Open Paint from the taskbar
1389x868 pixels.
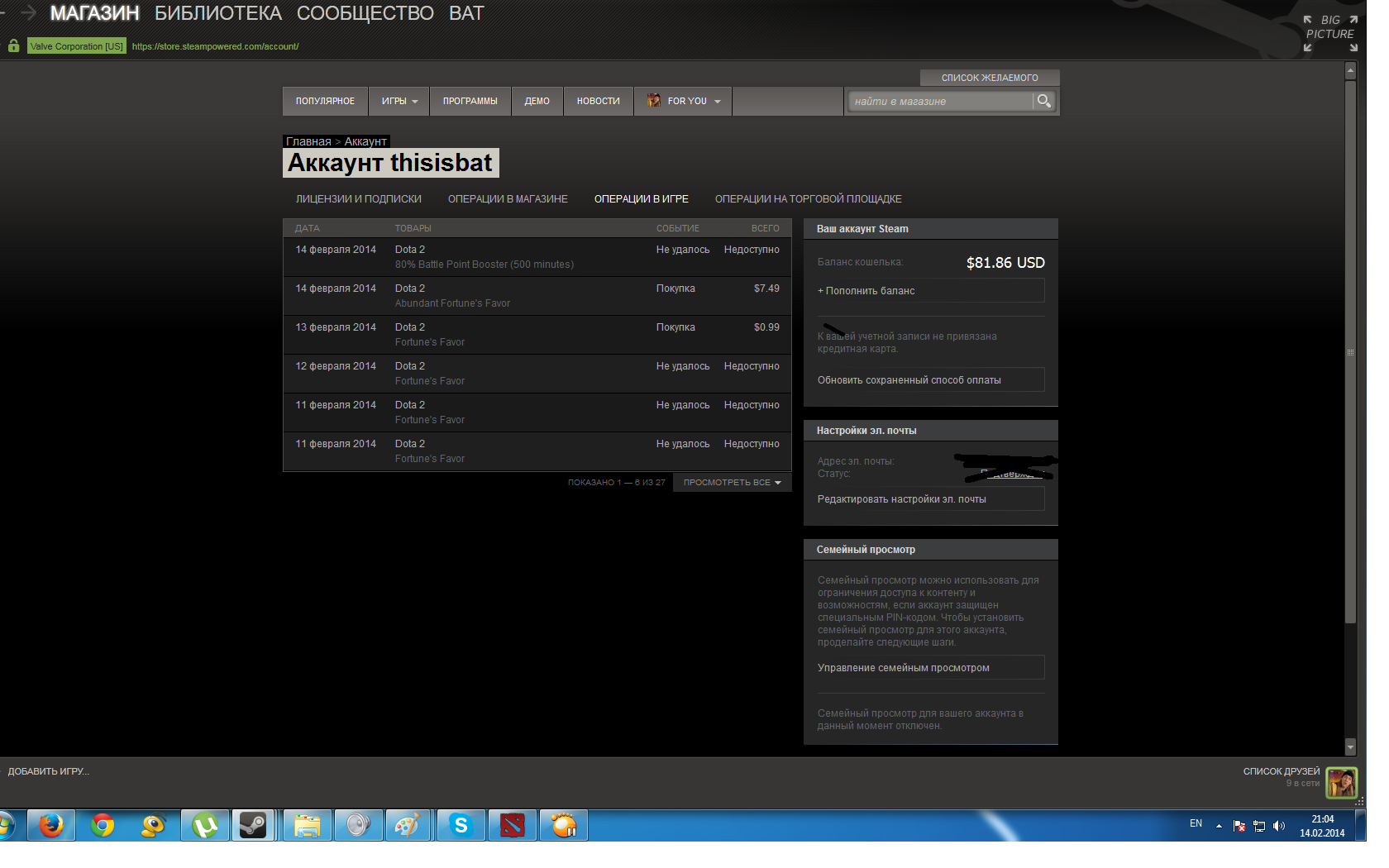408,825
